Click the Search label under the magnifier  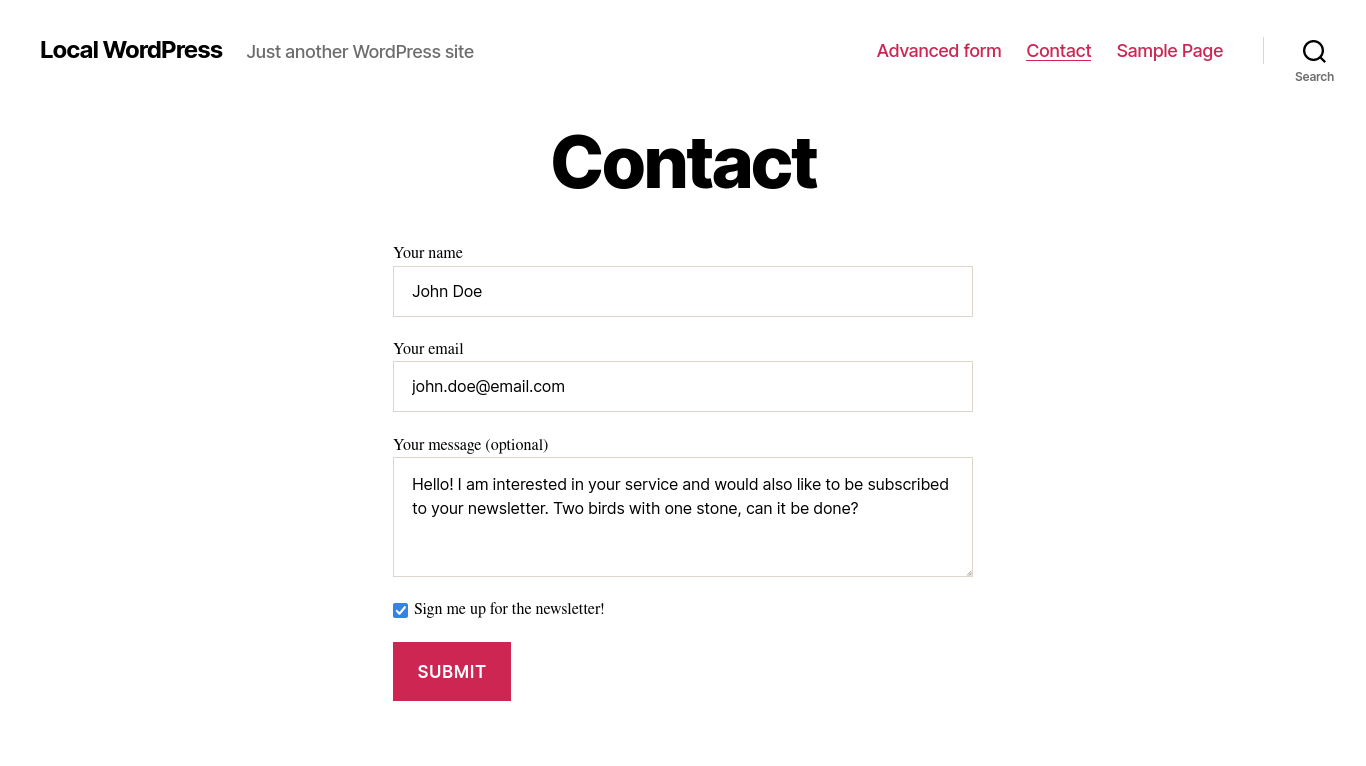point(1314,77)
